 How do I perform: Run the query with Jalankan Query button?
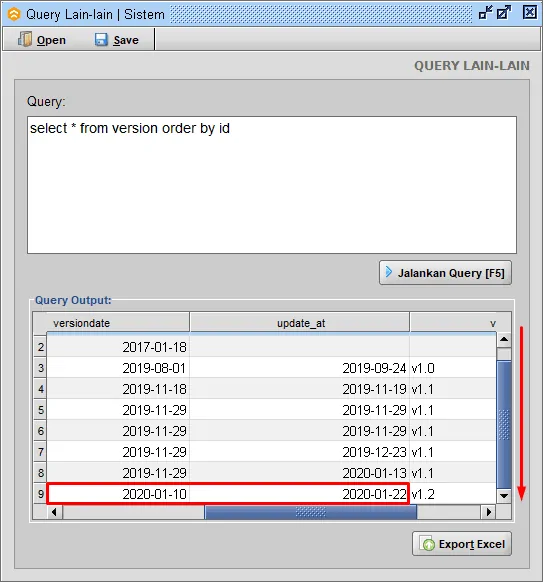tap(445, 273)
